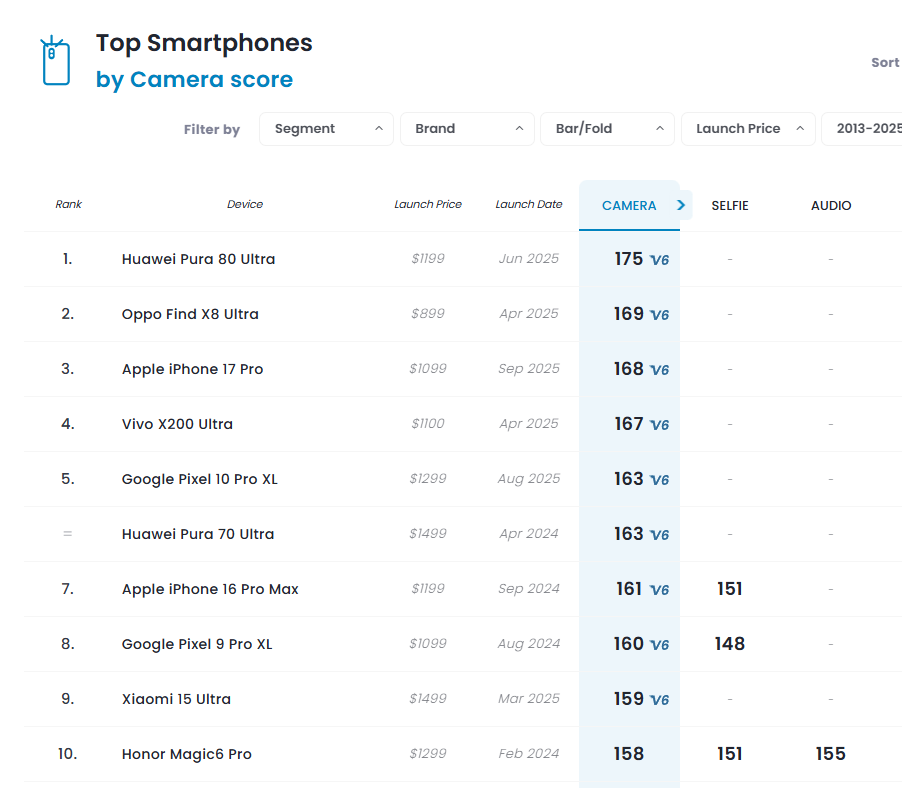Viewport: 902px width, 788px height.
Task: Click the Launch Price column header
Action: pos(428,204)
